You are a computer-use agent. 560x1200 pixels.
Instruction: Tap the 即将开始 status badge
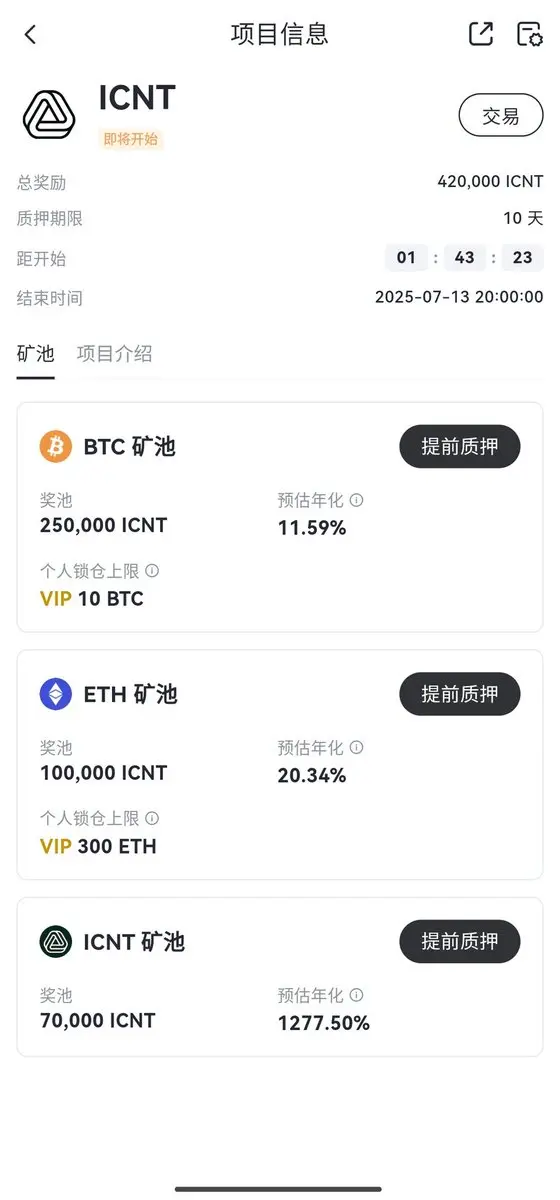click(x=131, y=139)
